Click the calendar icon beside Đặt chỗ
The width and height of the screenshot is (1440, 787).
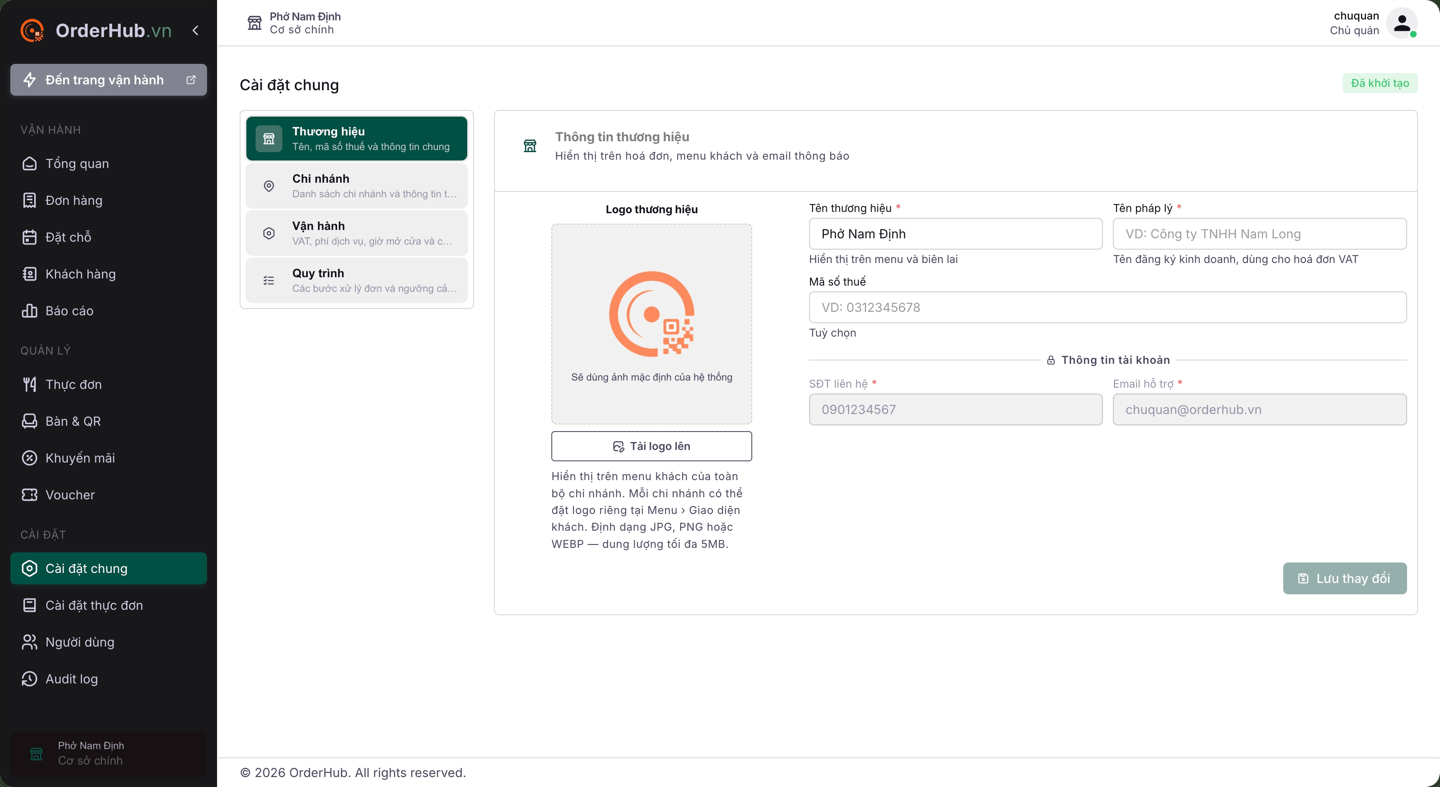point(30,238)
